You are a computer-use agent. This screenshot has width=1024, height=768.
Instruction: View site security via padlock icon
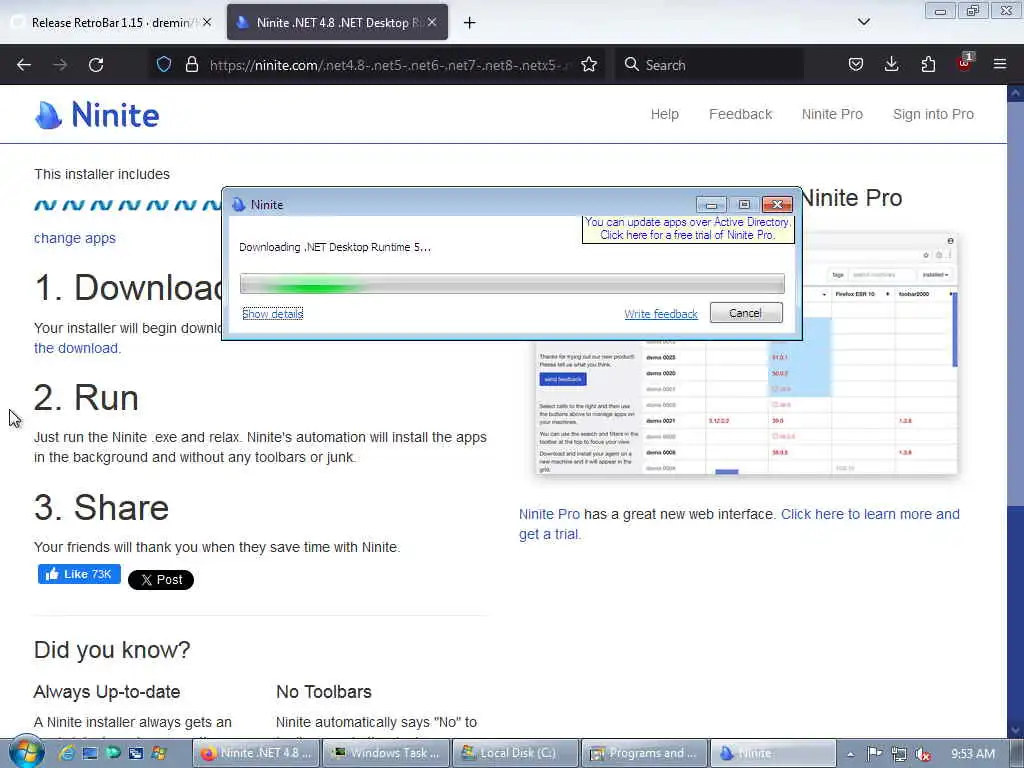pos(191,64)
